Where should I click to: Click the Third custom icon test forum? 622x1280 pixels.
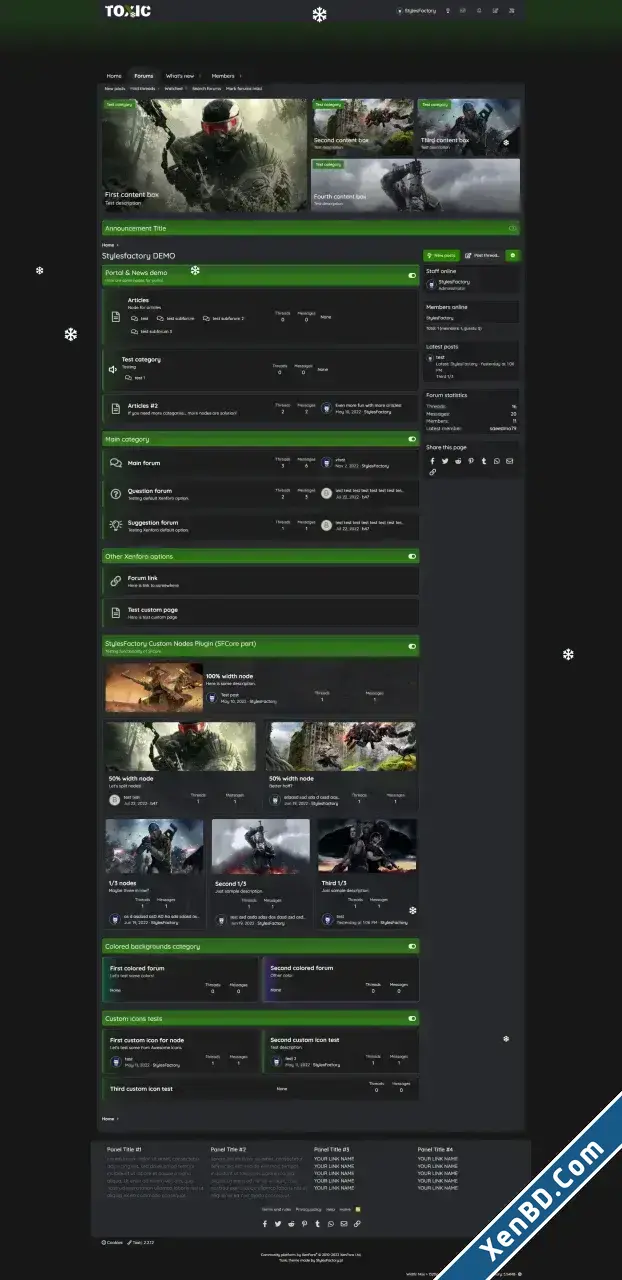[x=141, y=1088]
